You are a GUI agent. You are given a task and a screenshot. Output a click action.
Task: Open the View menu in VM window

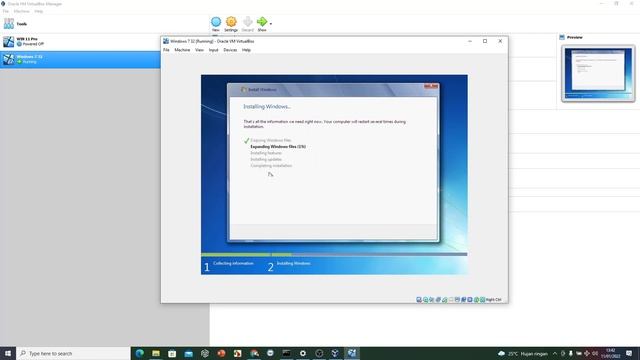tap(199, 50)
